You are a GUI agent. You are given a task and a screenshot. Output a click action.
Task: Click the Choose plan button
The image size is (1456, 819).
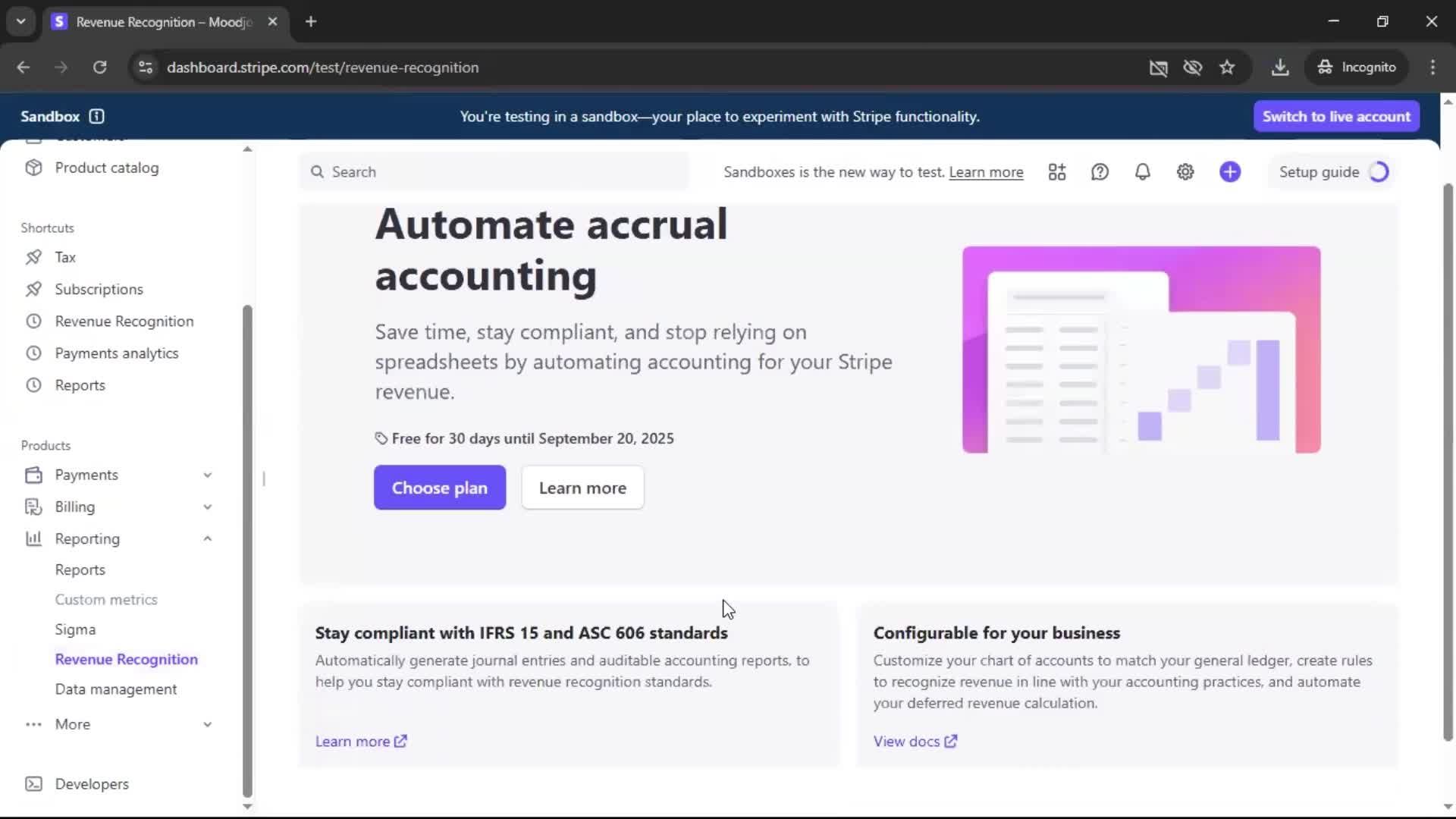pyautogui.click(x=439, y=488)
